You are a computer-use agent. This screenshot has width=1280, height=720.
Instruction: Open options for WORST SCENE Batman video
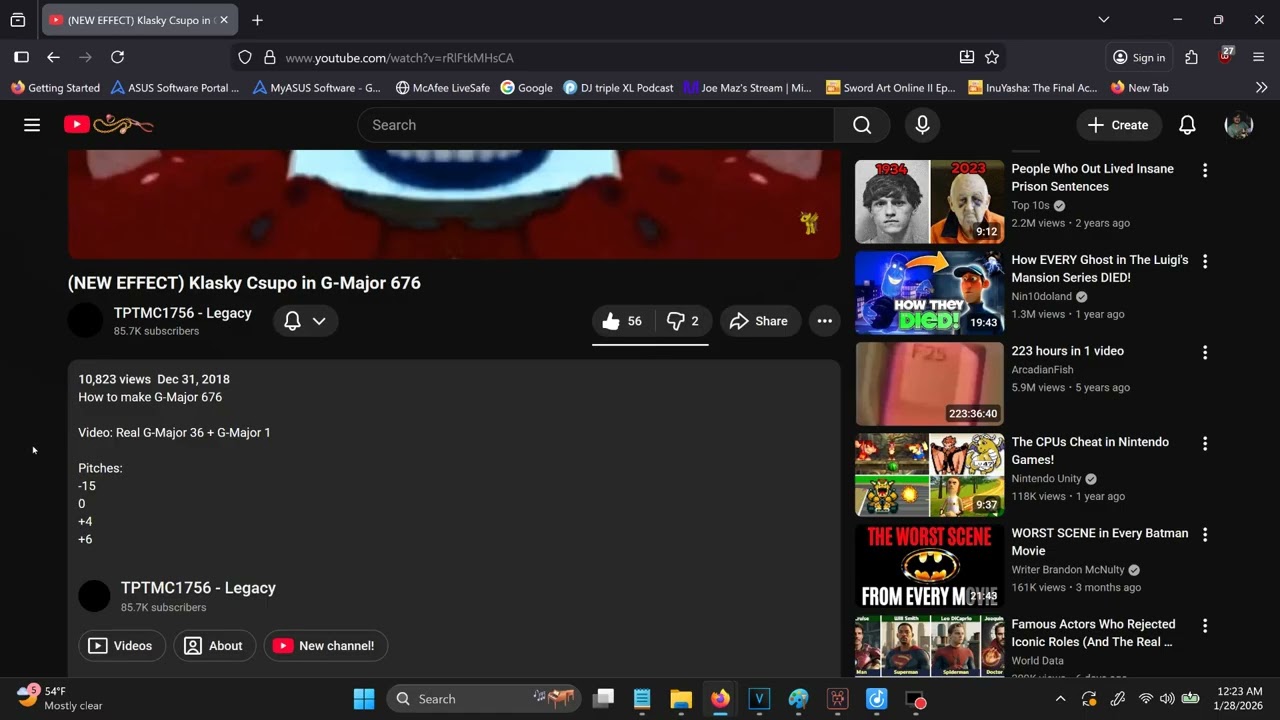click(1205, 535)
